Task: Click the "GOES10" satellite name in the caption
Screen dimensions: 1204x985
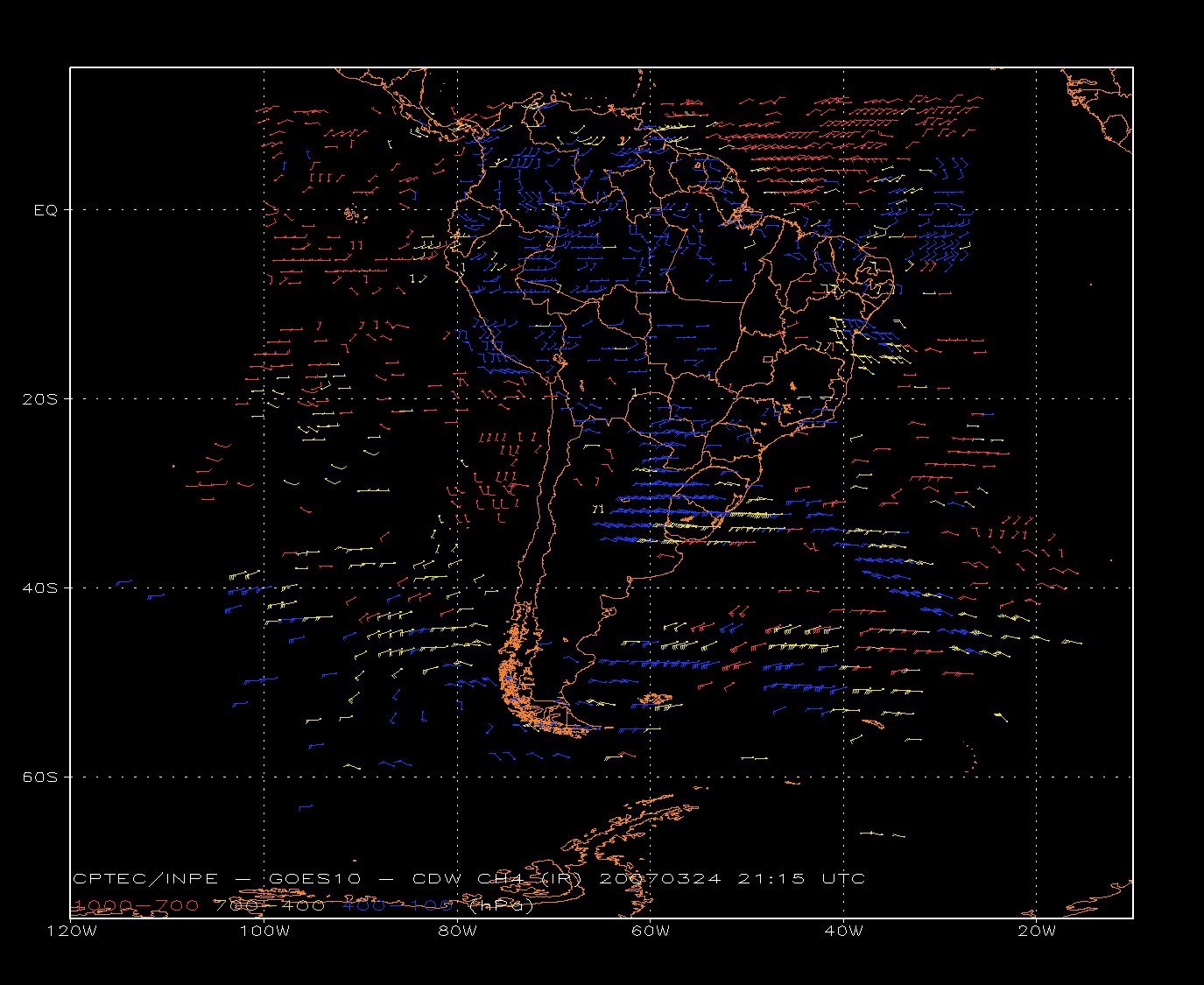Action: pos(314,879)
